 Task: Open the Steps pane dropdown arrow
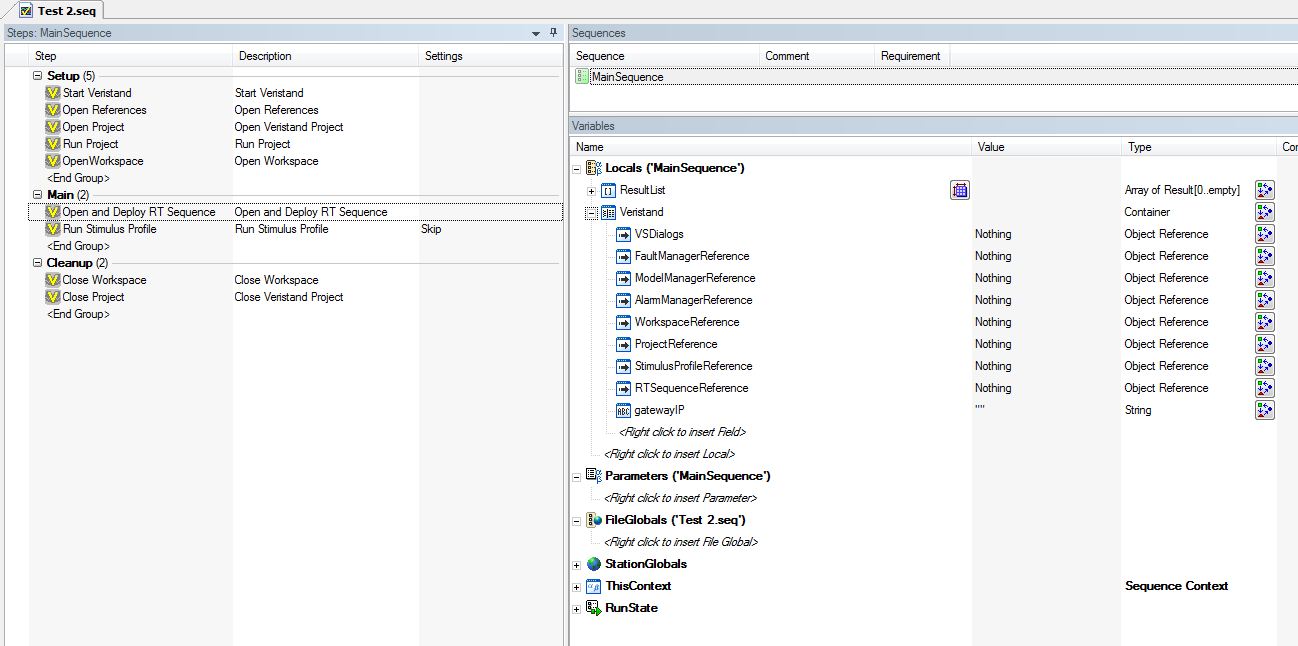537,33
